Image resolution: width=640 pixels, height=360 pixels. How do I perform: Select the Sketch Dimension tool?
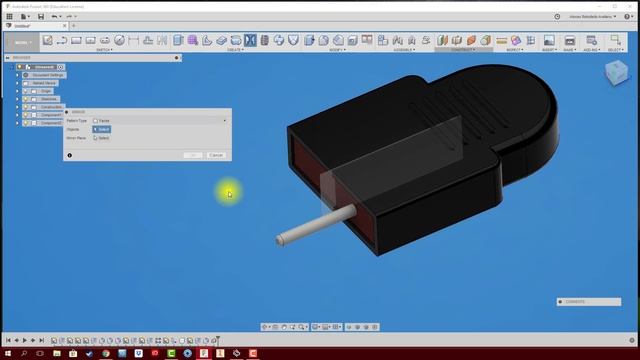(x=133, y=40)
